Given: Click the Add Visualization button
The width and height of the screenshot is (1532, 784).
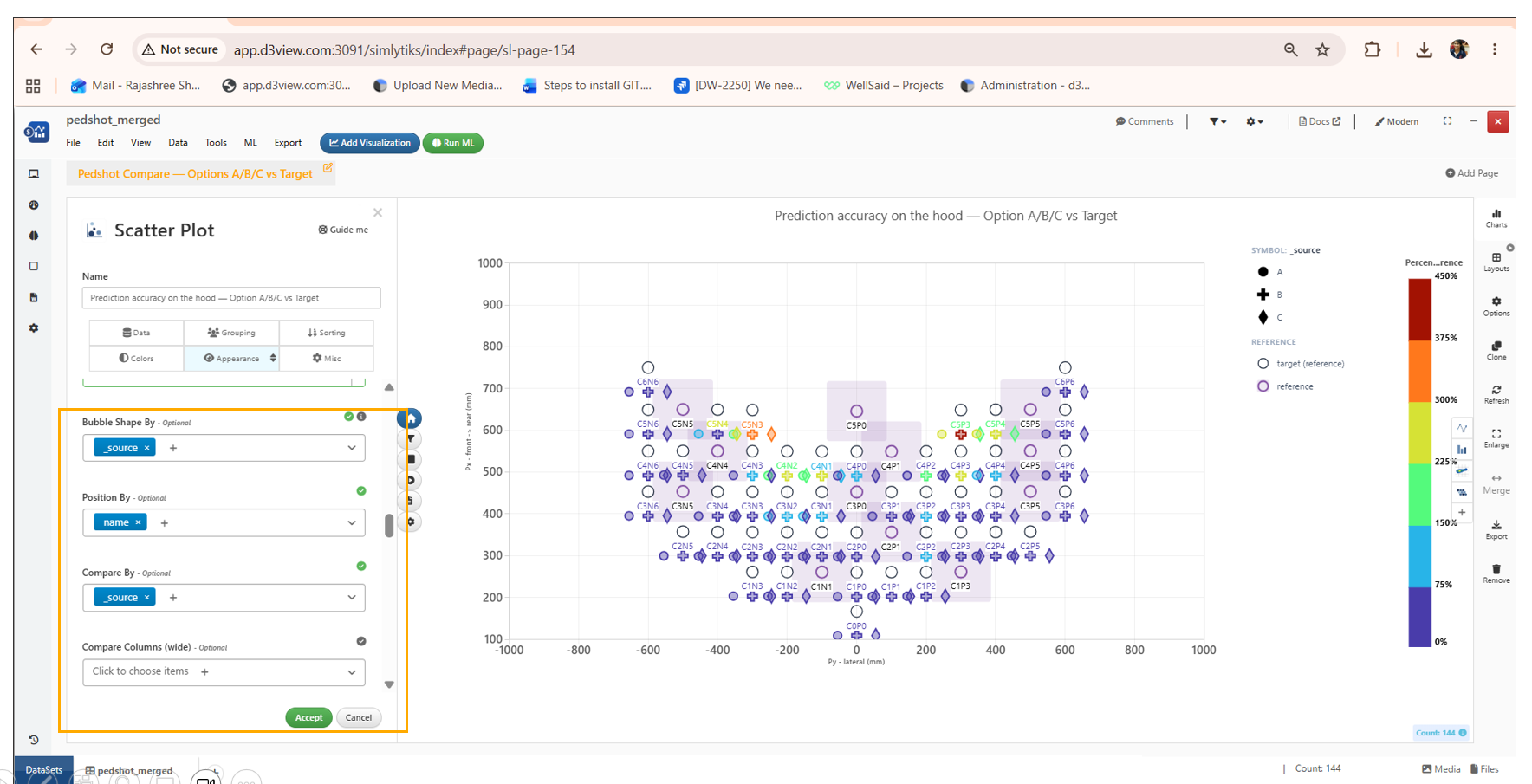Looking at the screenshot, I should 370,143.
